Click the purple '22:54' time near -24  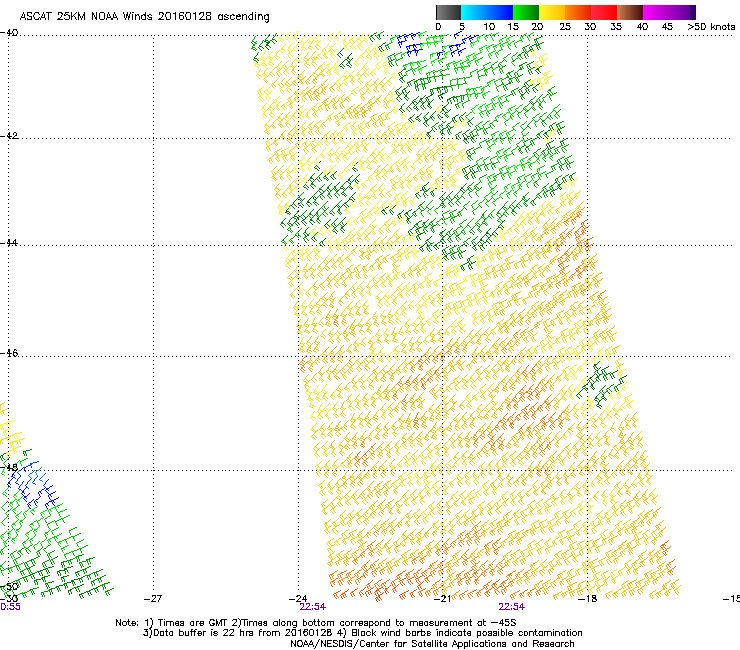tap(312, 607)
